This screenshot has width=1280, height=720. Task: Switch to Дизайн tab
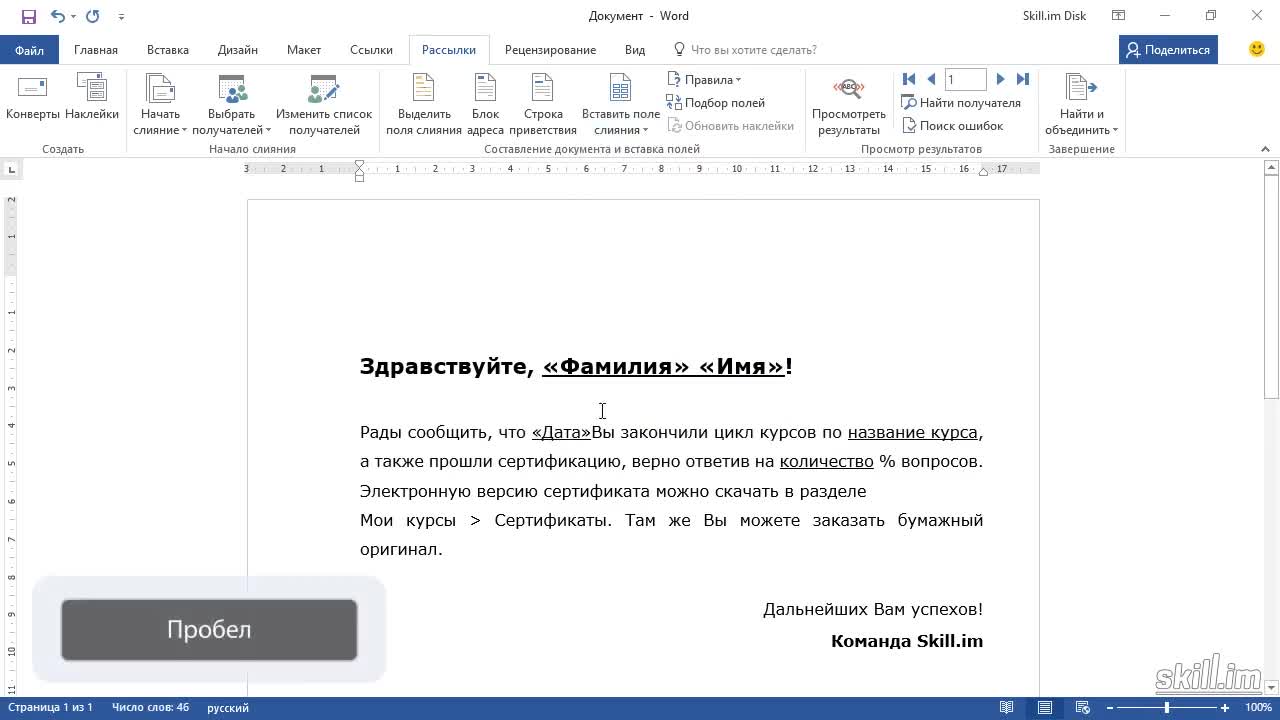point(238,50)
